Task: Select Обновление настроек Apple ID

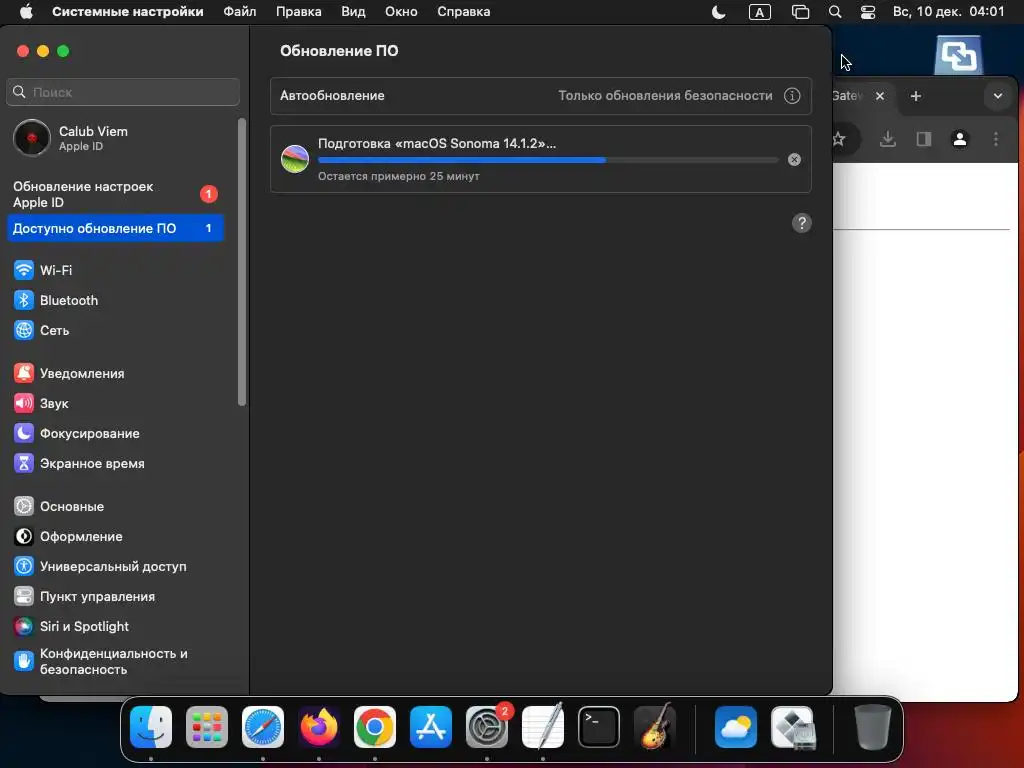Action: pyautogui.click(x=116, y=194)
